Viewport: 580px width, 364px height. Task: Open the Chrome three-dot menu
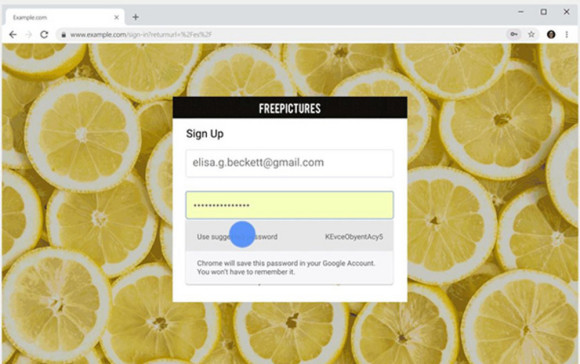click(x=567, y=34)
